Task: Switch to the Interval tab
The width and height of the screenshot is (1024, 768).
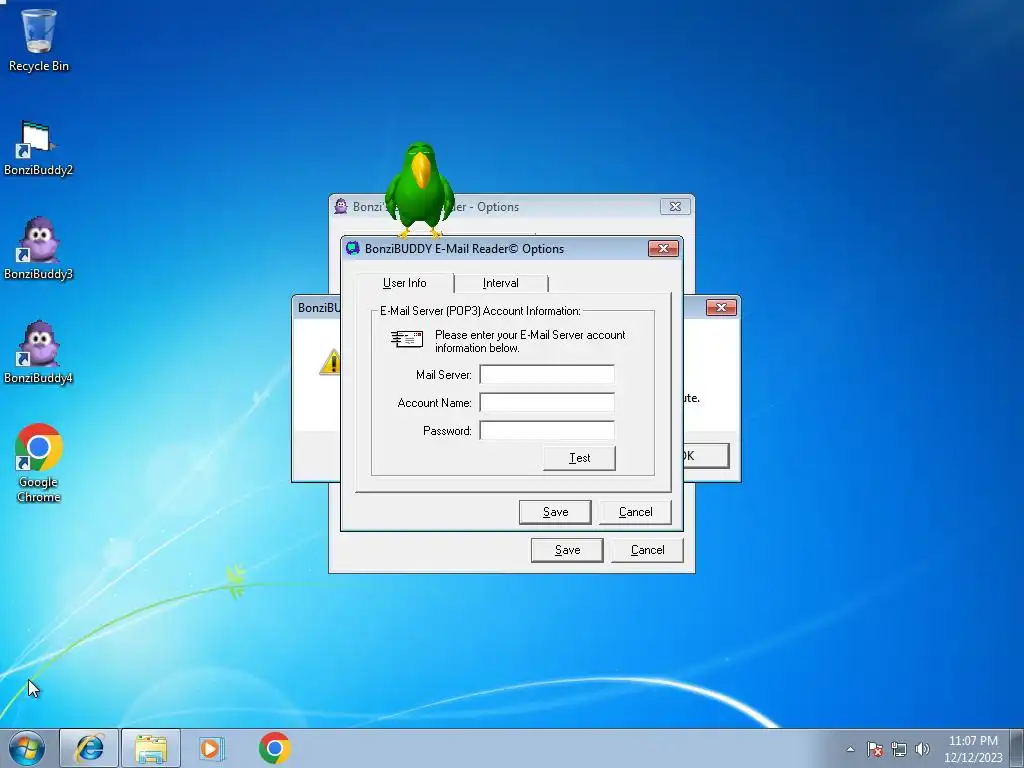Action: pos(501,283)
